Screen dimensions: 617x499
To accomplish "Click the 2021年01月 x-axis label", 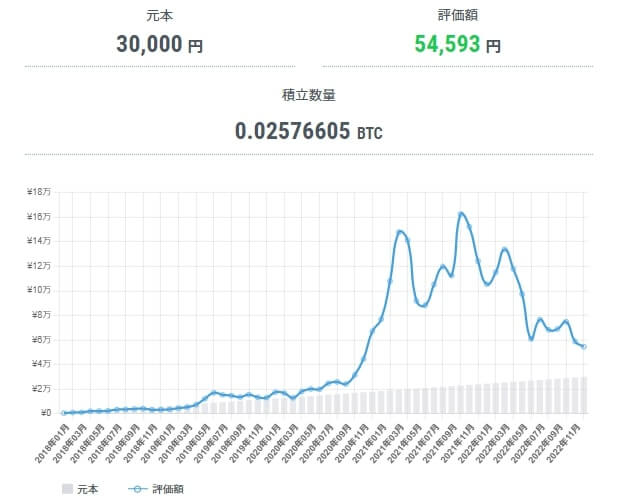I will click(369, 444).
